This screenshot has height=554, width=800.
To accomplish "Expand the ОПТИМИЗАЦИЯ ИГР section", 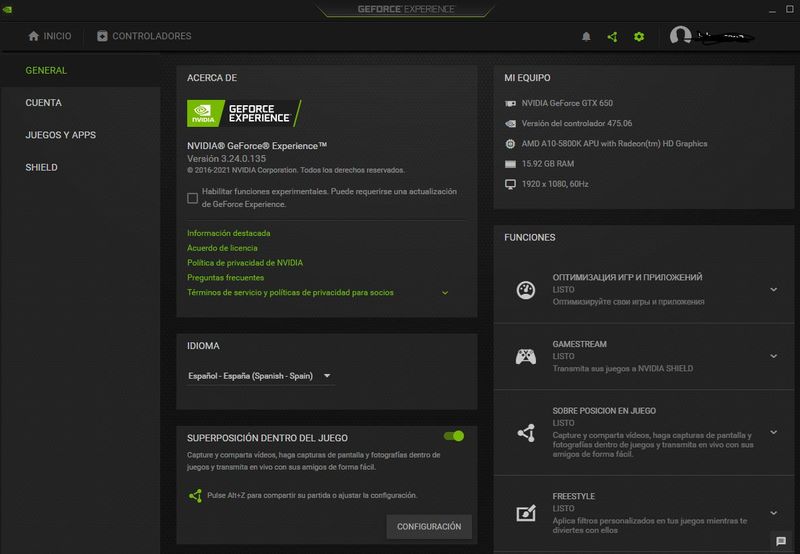I will pos(773,290).
